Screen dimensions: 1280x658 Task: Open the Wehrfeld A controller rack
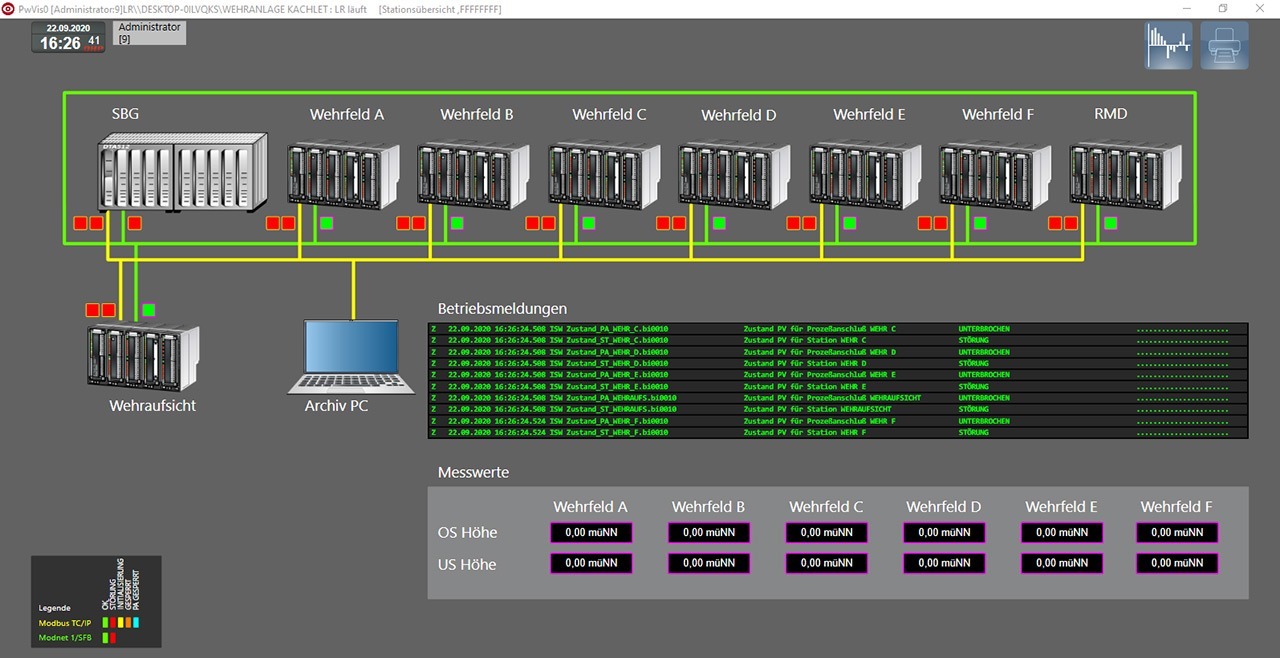pos(343,176)
